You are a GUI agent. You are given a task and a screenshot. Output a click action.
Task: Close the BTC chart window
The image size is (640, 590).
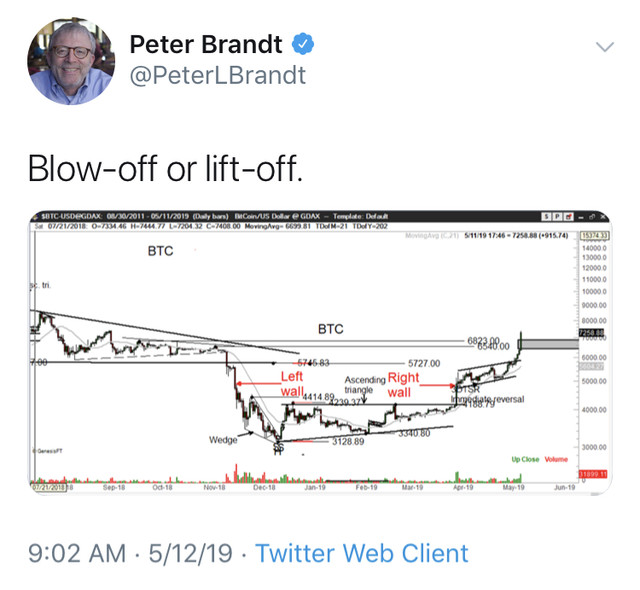(603, 217)
